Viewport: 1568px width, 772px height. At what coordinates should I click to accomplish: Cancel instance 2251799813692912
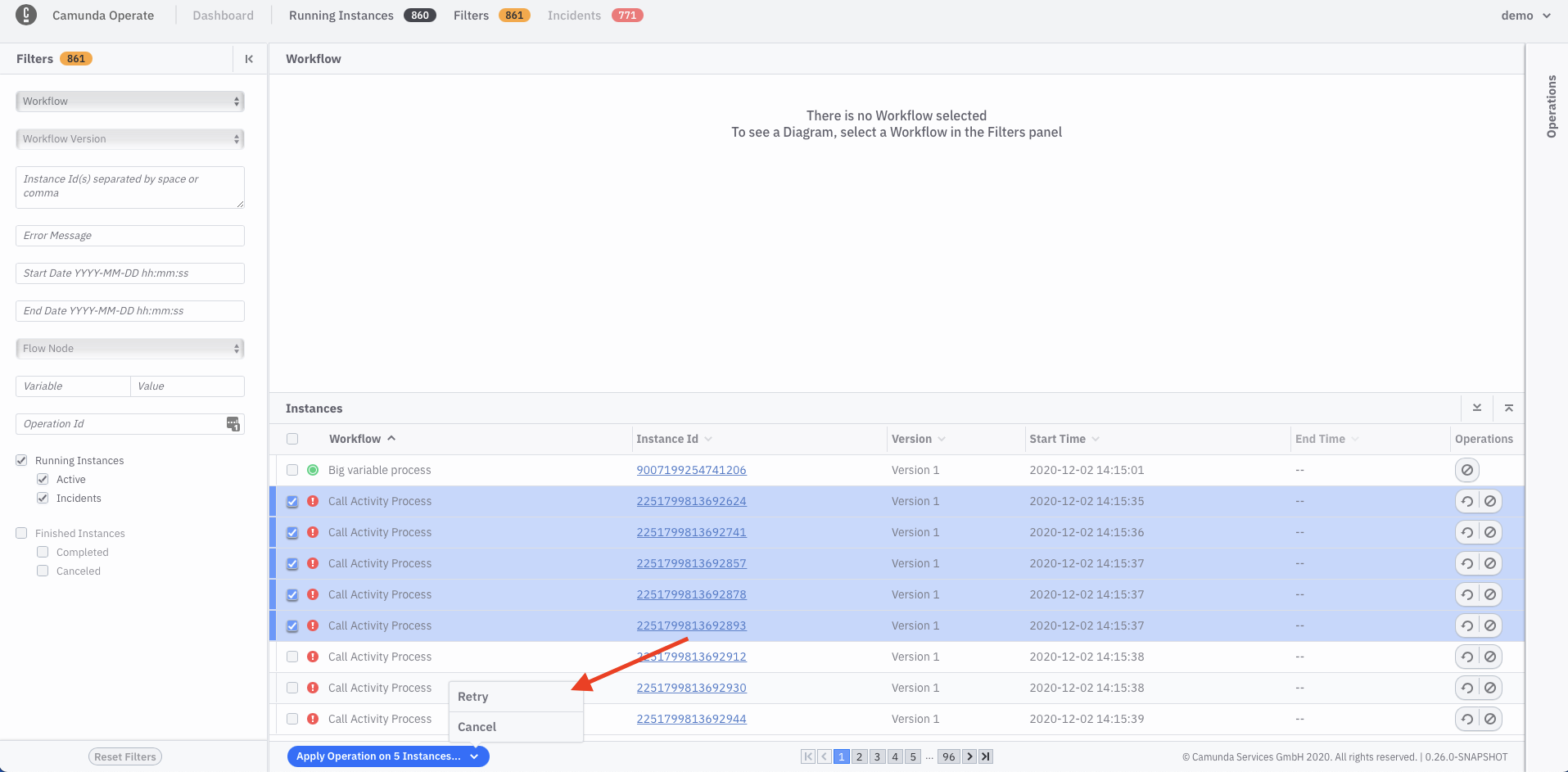(x=1490, y=657)
